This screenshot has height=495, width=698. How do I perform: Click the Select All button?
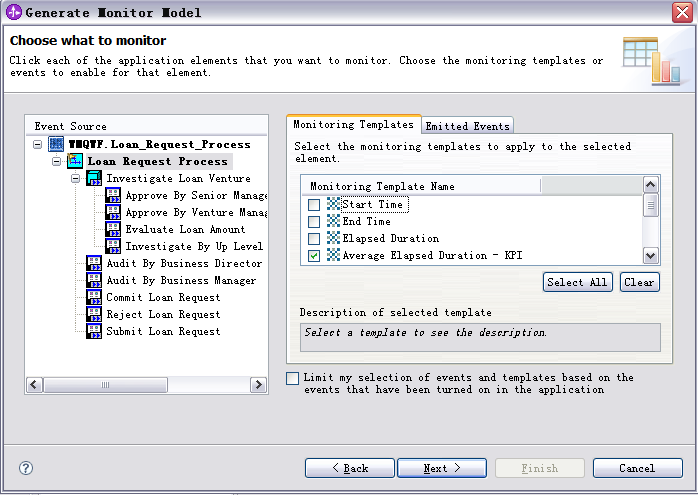tap(577, 282)
